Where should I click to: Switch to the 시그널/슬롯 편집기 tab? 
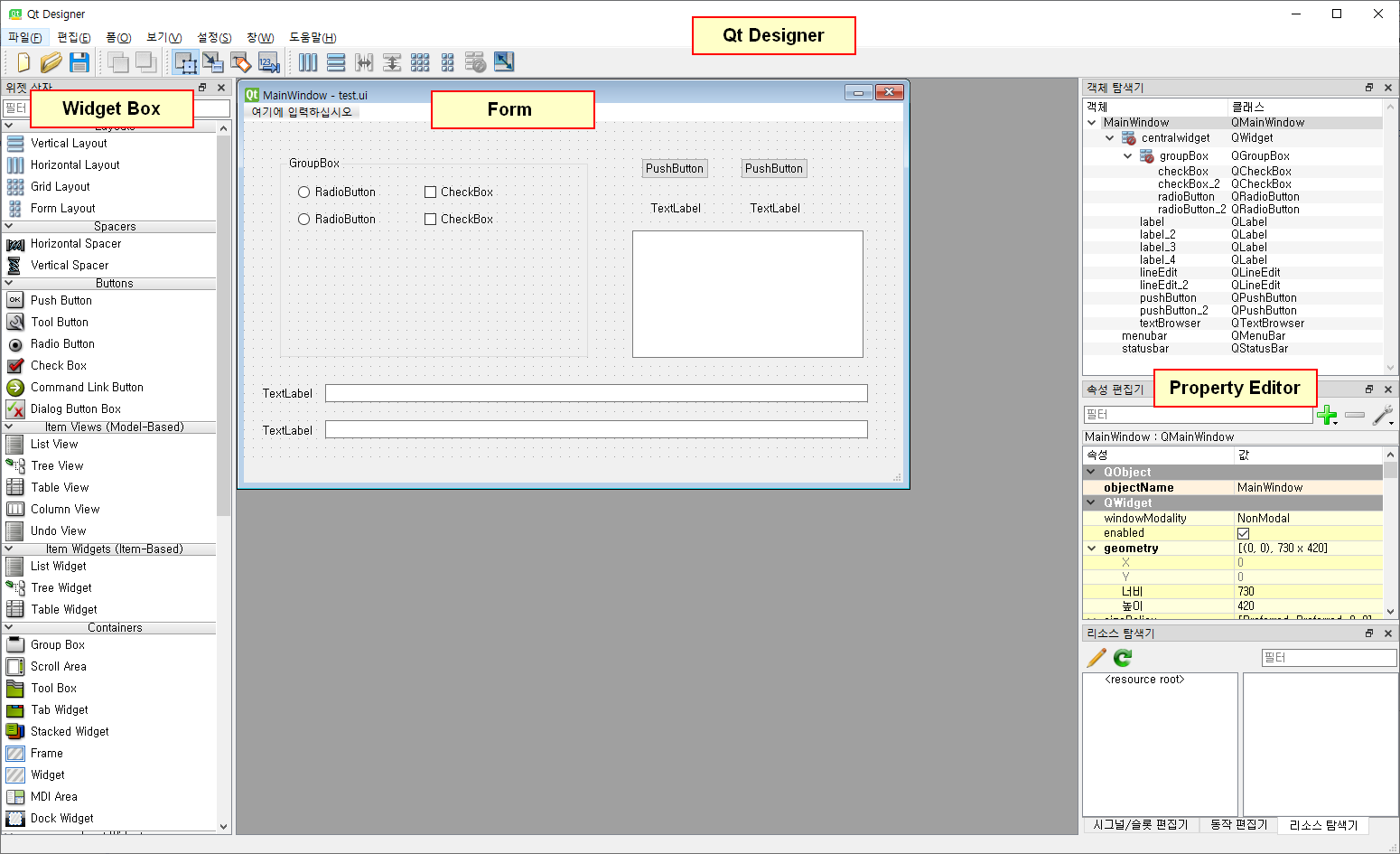pyautogui.click(x=1141, y=824)
